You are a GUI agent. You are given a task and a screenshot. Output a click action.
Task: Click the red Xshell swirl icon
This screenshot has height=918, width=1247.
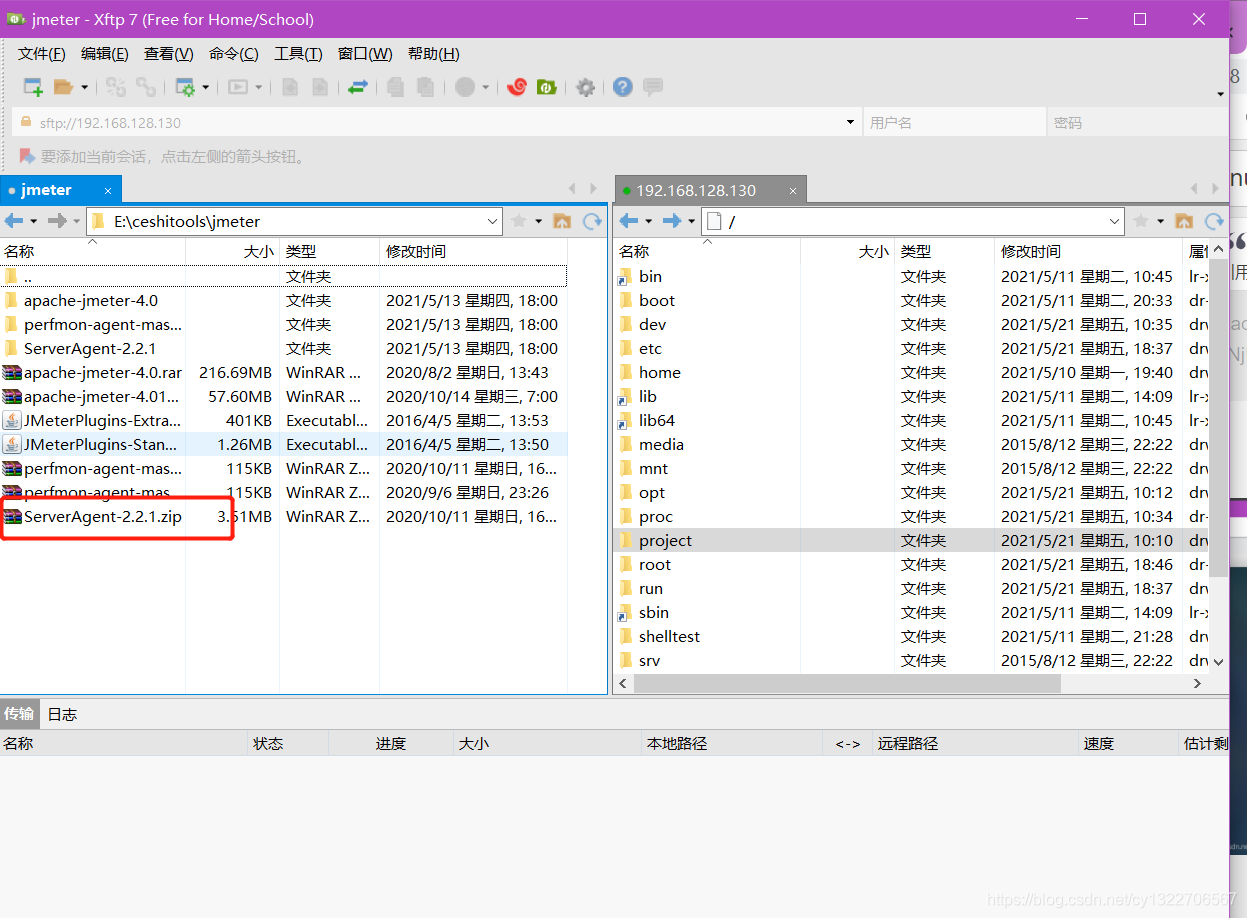pos(517,87)
